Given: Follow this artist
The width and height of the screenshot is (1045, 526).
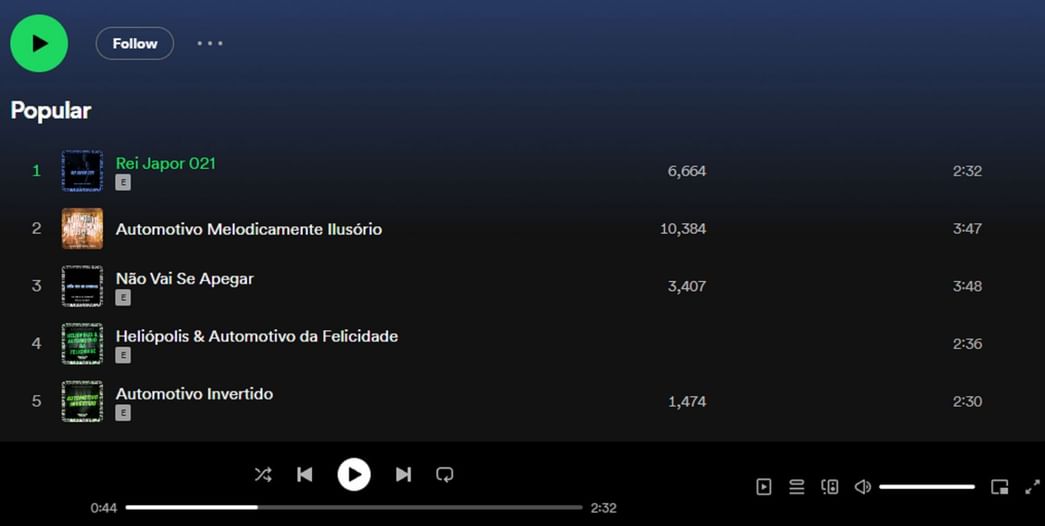Looking at the screenshot, I should tap(135, 43).
